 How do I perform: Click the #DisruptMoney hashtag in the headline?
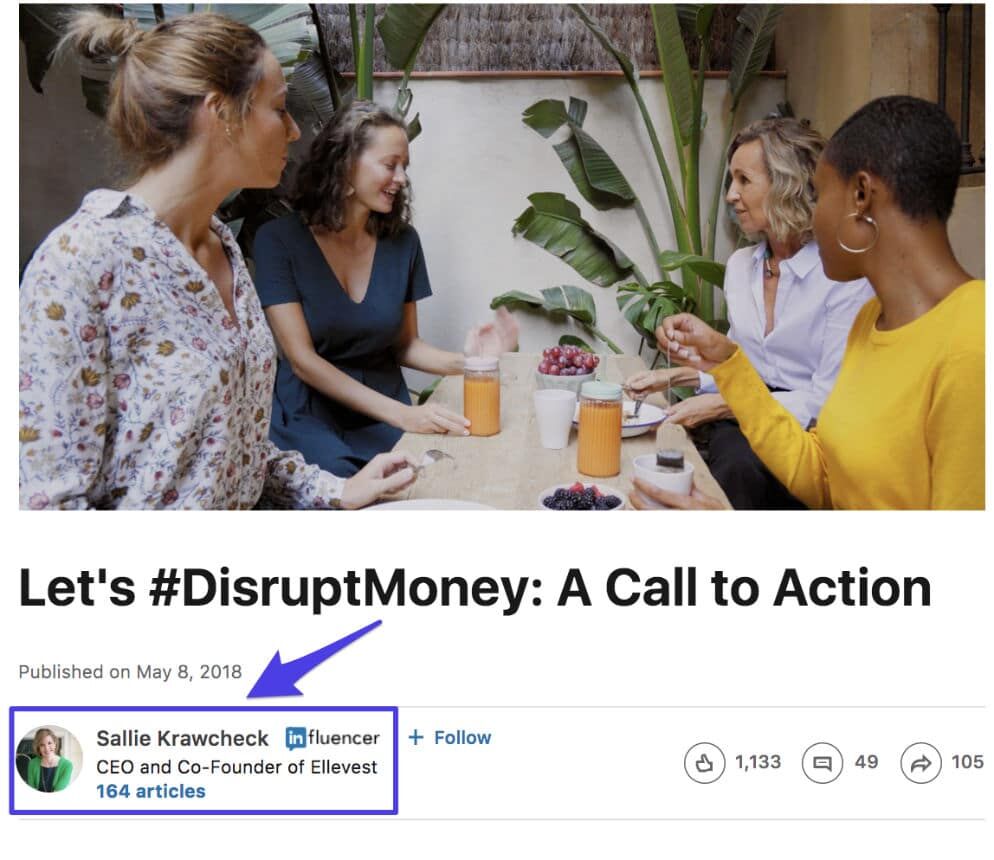pyautogui.click(x=340, y=588)
